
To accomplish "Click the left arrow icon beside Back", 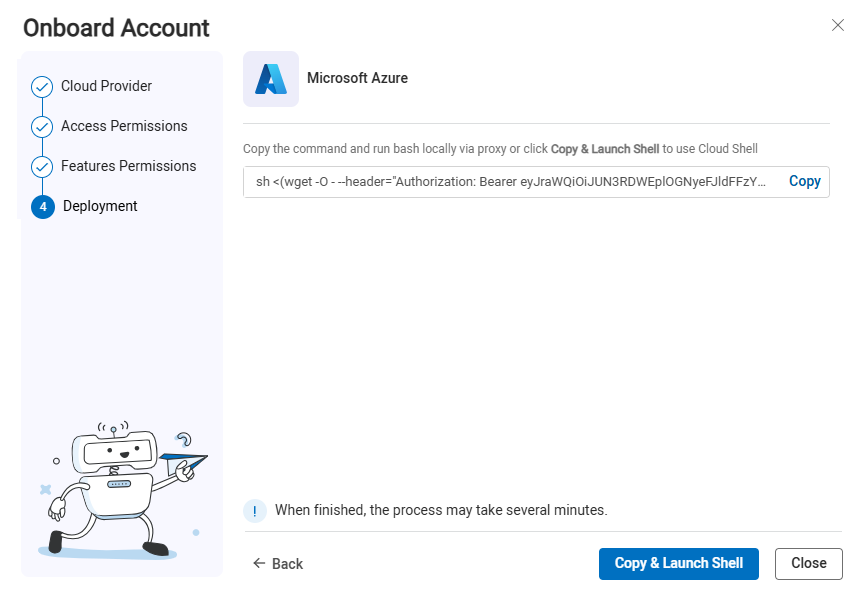I will click(259, 564).
